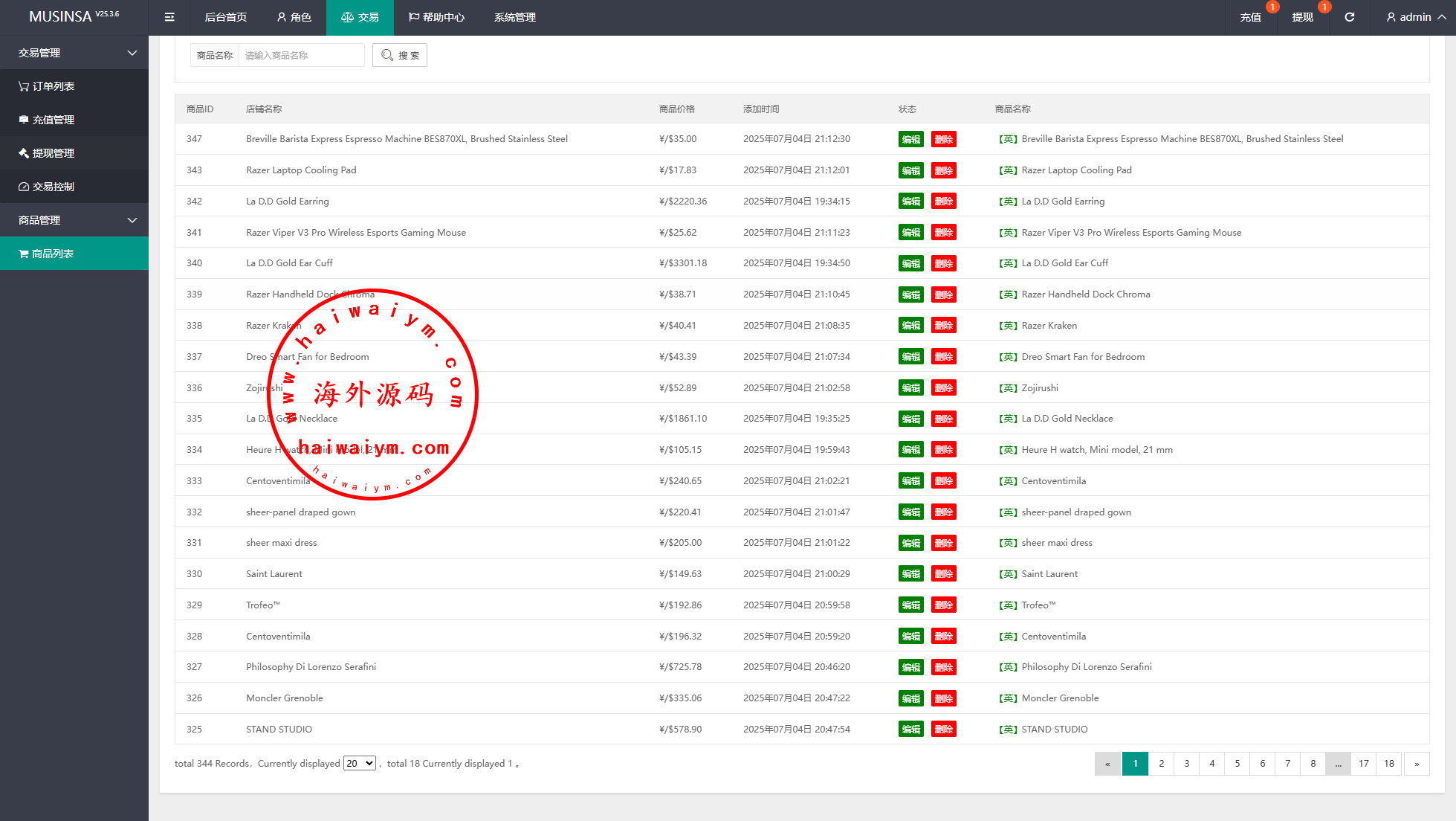Open the records-per-page dropdown showing 20
Viewport: 1456px width, 821px height.
point(359,763)
